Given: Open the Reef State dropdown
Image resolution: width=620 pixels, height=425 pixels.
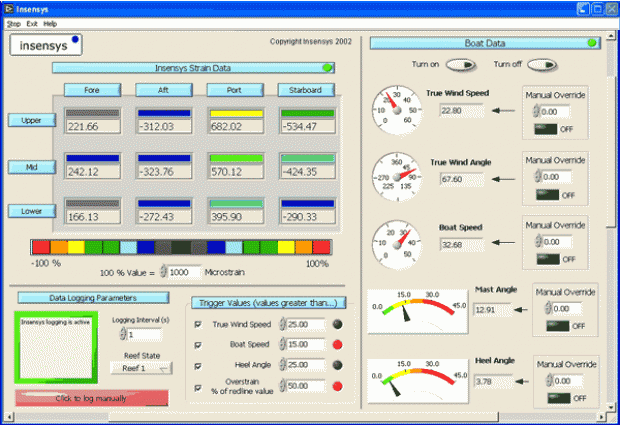Looking at the screenshot, I should (141, 367).
